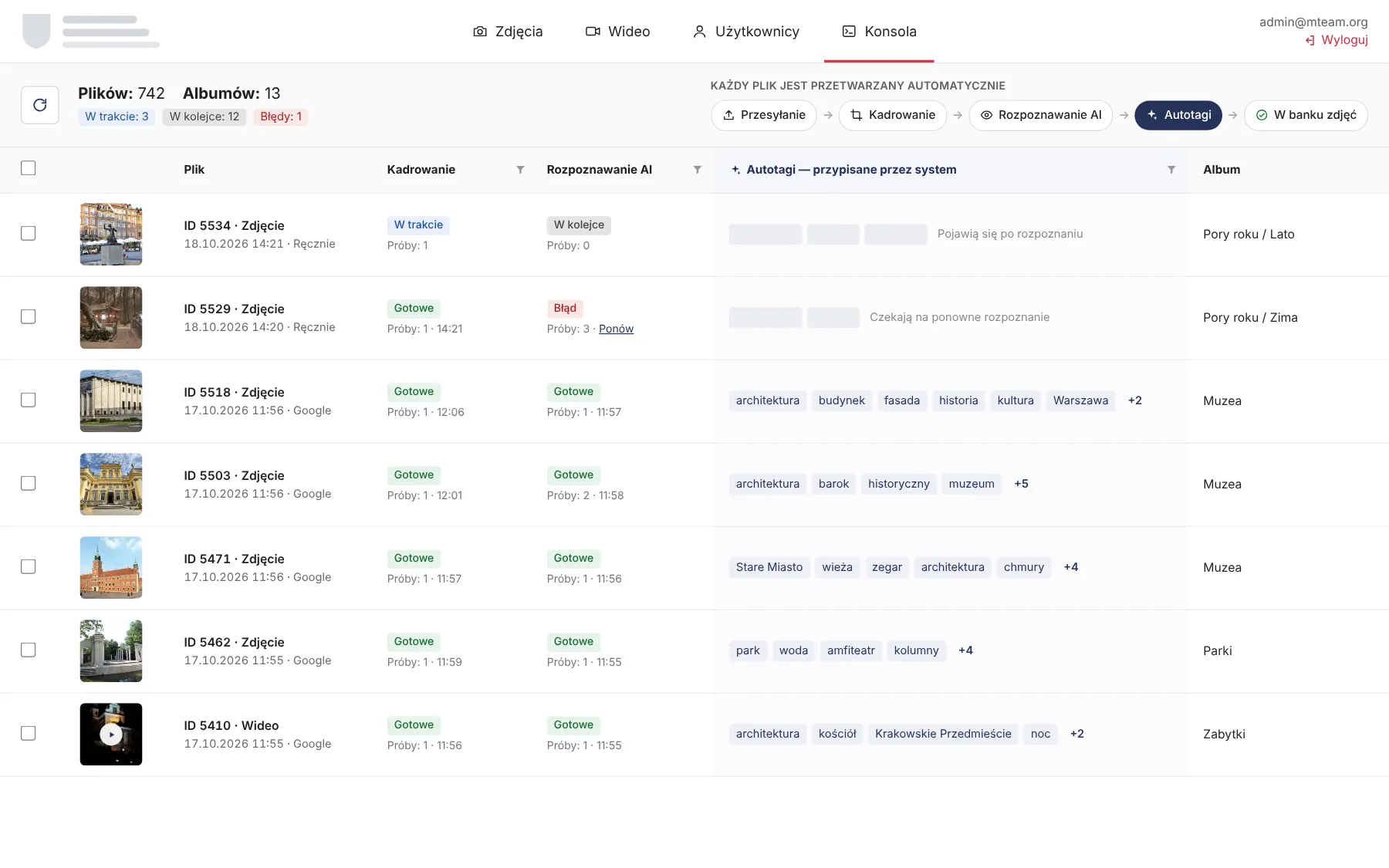Switch to the Wideo tab
Screen dimensions: 1389x868
coord(618,32)
